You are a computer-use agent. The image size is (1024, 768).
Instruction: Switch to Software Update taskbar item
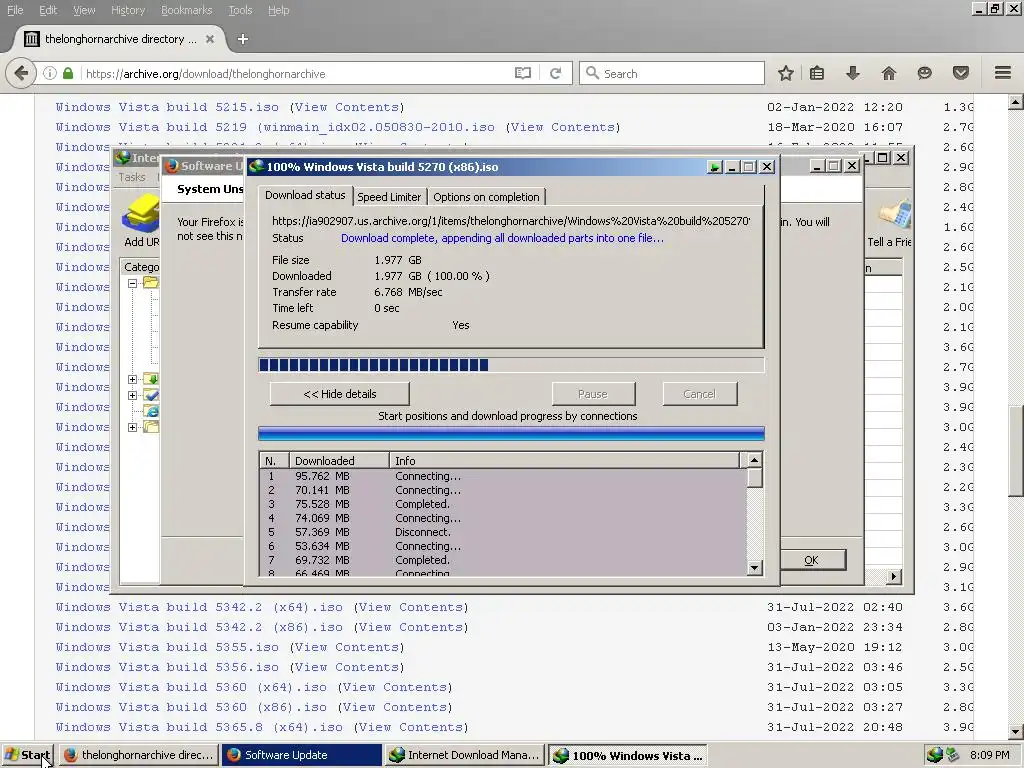tap(301, 755)
